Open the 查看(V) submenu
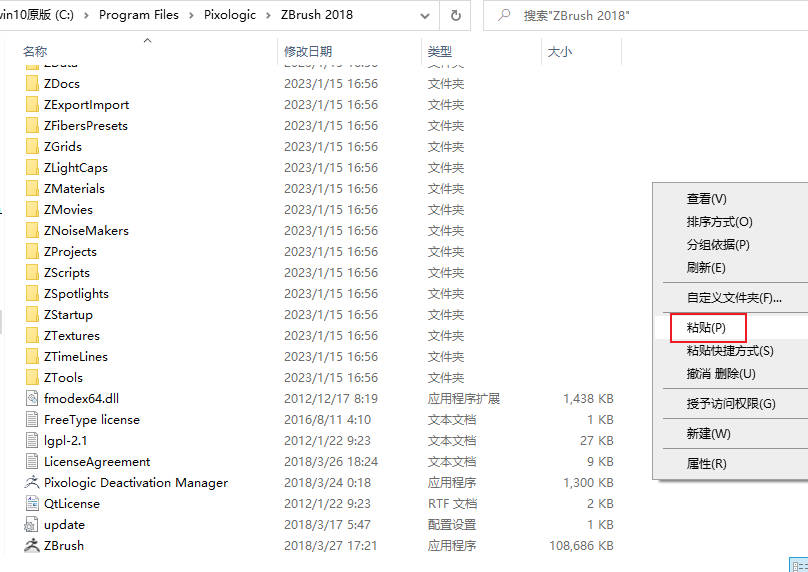The image size is (808, 572). point(731,198)
